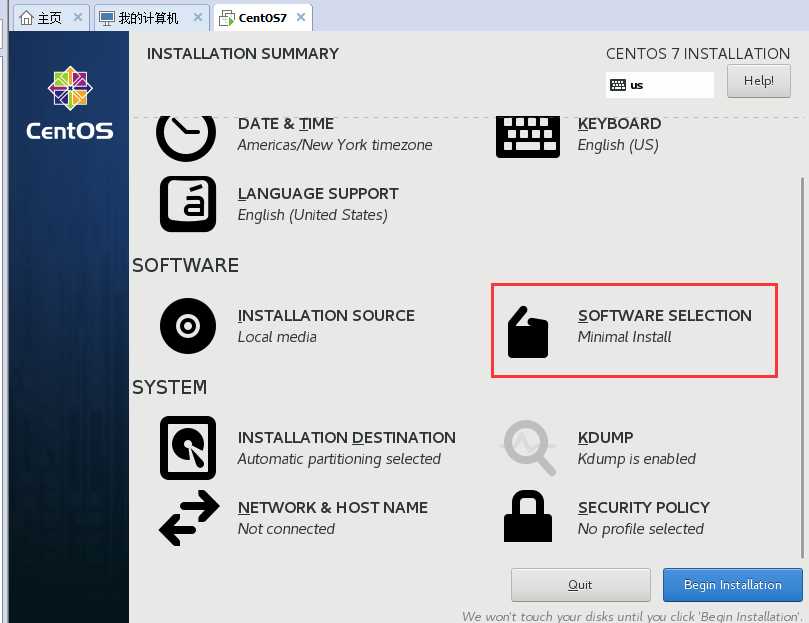This screenshot has width=809, height=623.
Task: Click 'Kdump is enabled' text
Action: pos(637,459)
